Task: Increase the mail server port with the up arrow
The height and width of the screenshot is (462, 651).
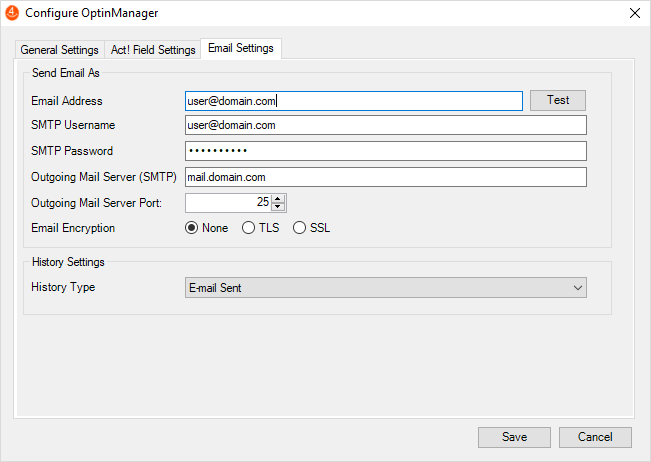Action: [x=278, y=198]
